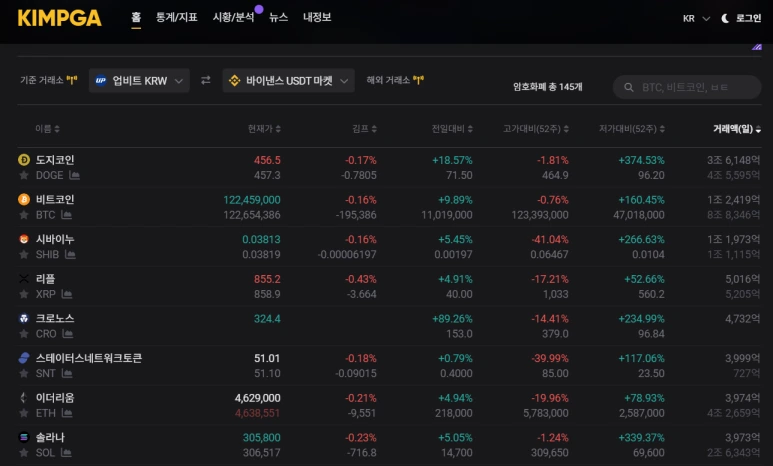This screenshot has width=773, height=466.
Task: Sort the table by 이름
Action: pyautogui.click(x=47, y=129)
